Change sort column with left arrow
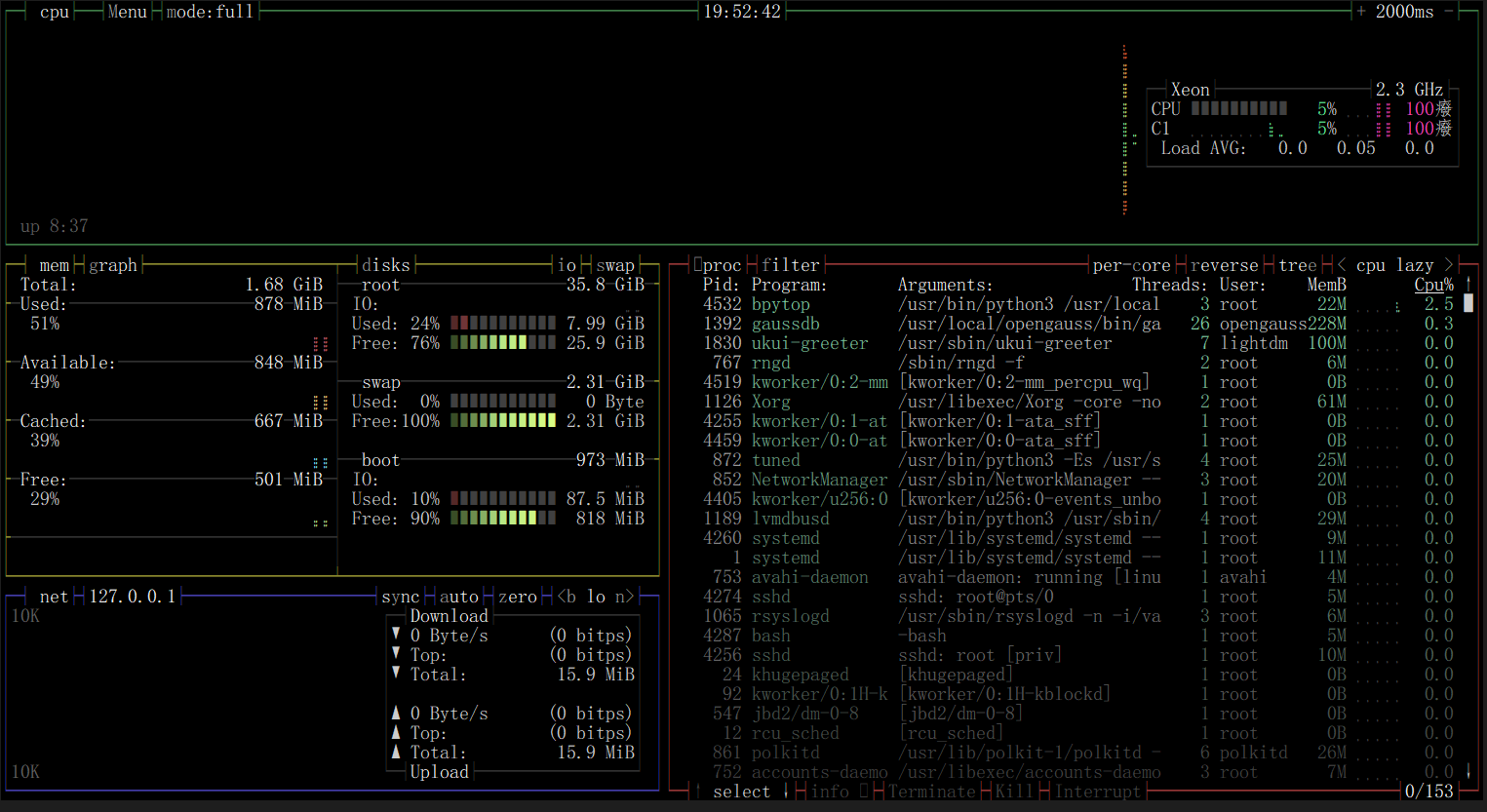The image size is (1487, 812). 1342,265
